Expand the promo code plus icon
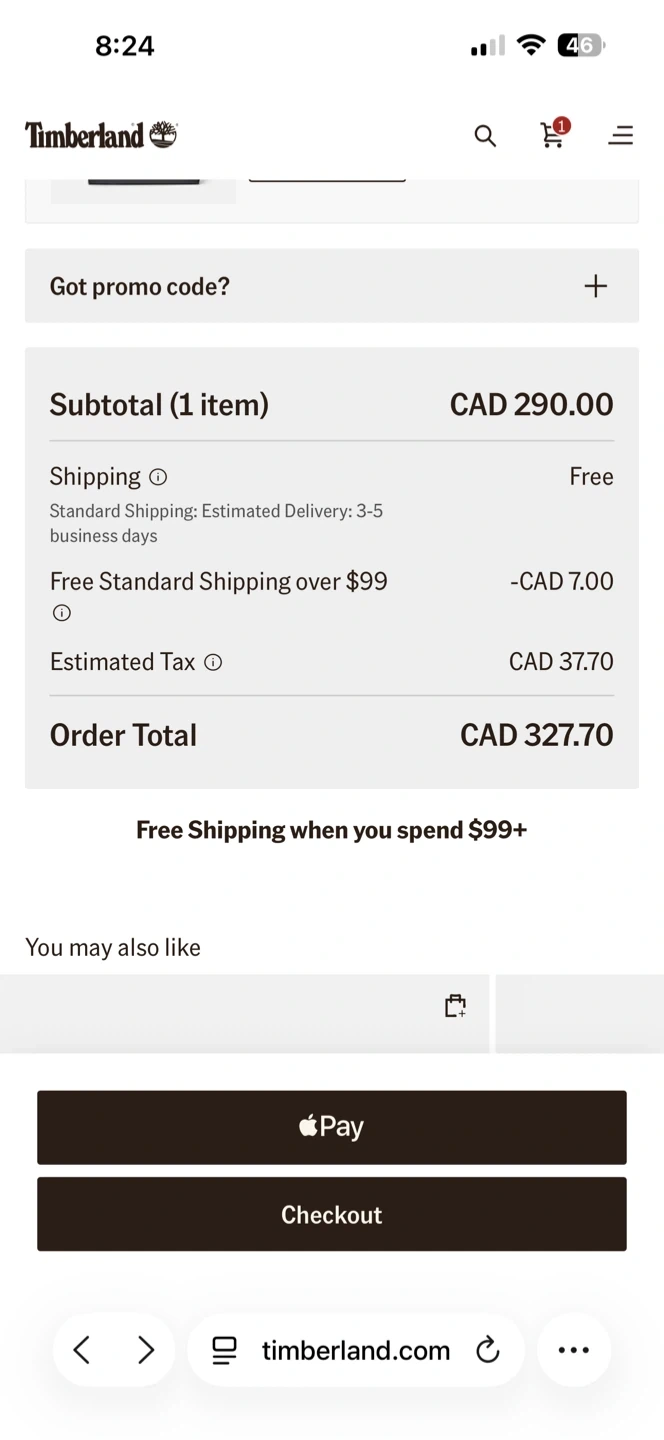664x1440 pixels. [596, 286]
